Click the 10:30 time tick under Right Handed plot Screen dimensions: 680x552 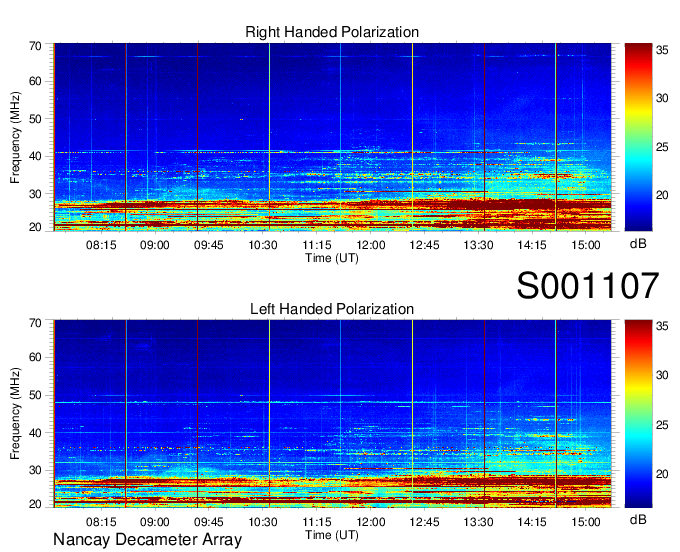(x=263, y=245)
